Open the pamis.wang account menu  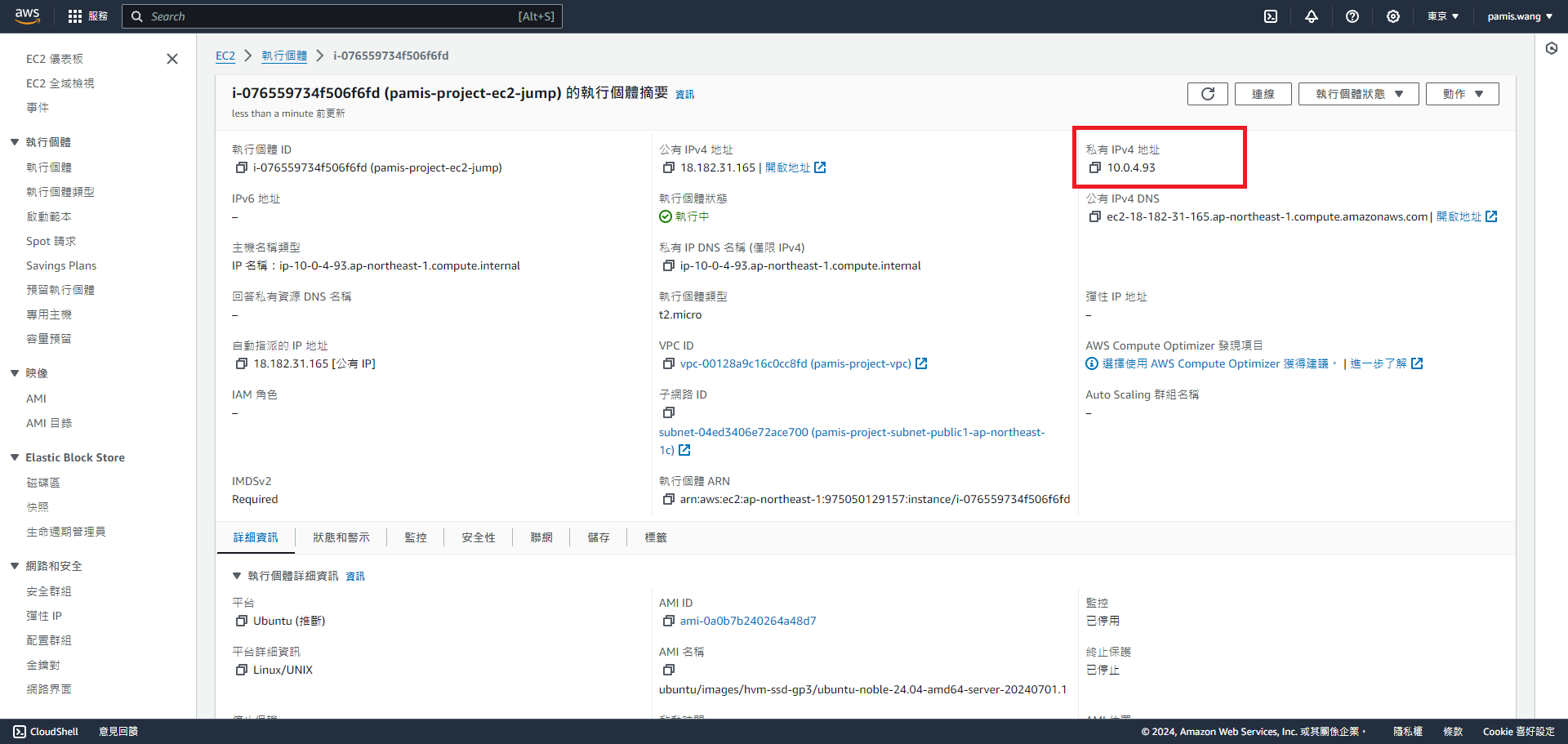coord(1520,16)
